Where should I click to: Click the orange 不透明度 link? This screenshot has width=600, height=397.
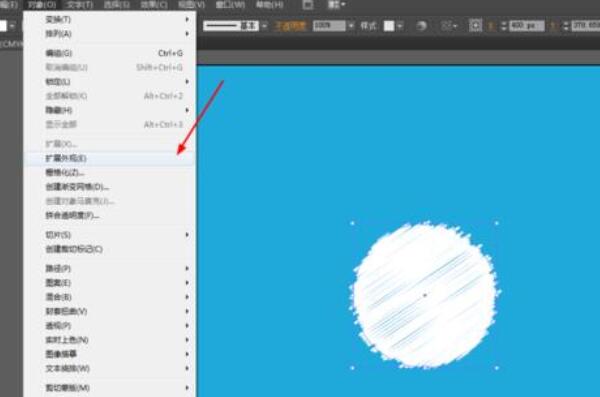pyautogui.click(x=290, y=26)
